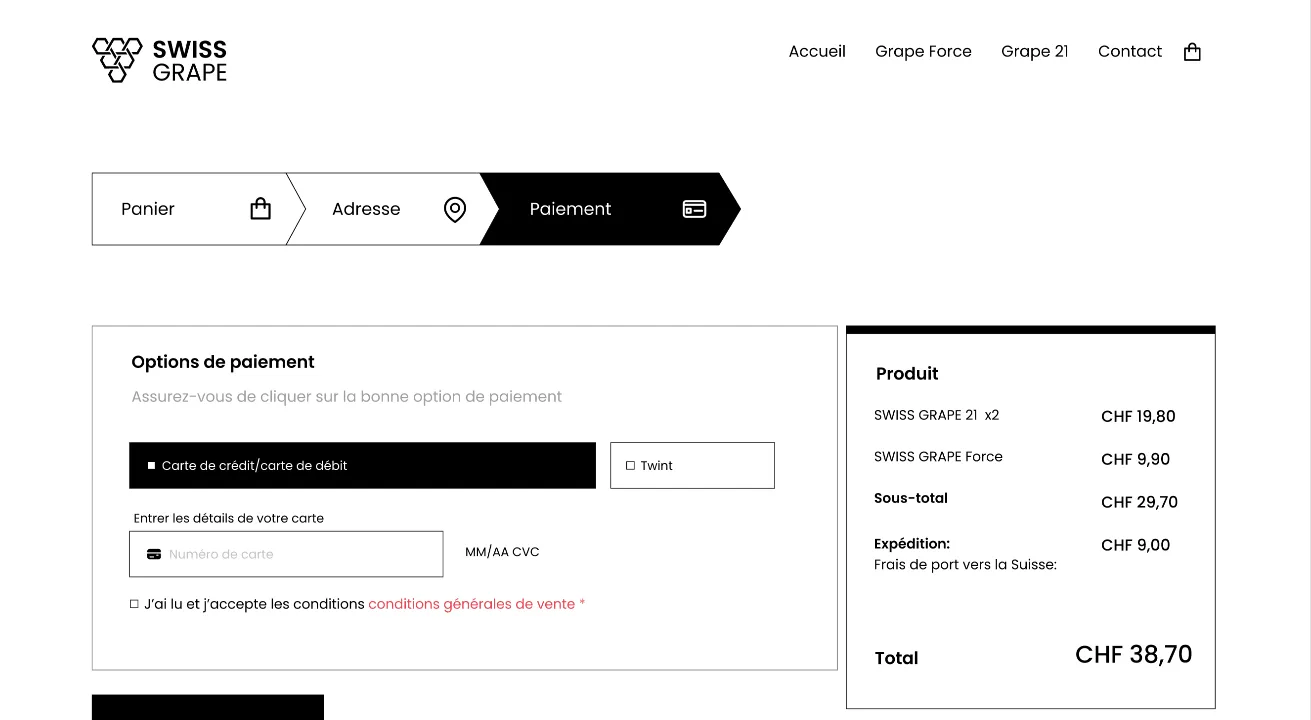Click the Swiss Grape hexagon logo
Viewport: 1311px width, 720px height.
(118, 59)
